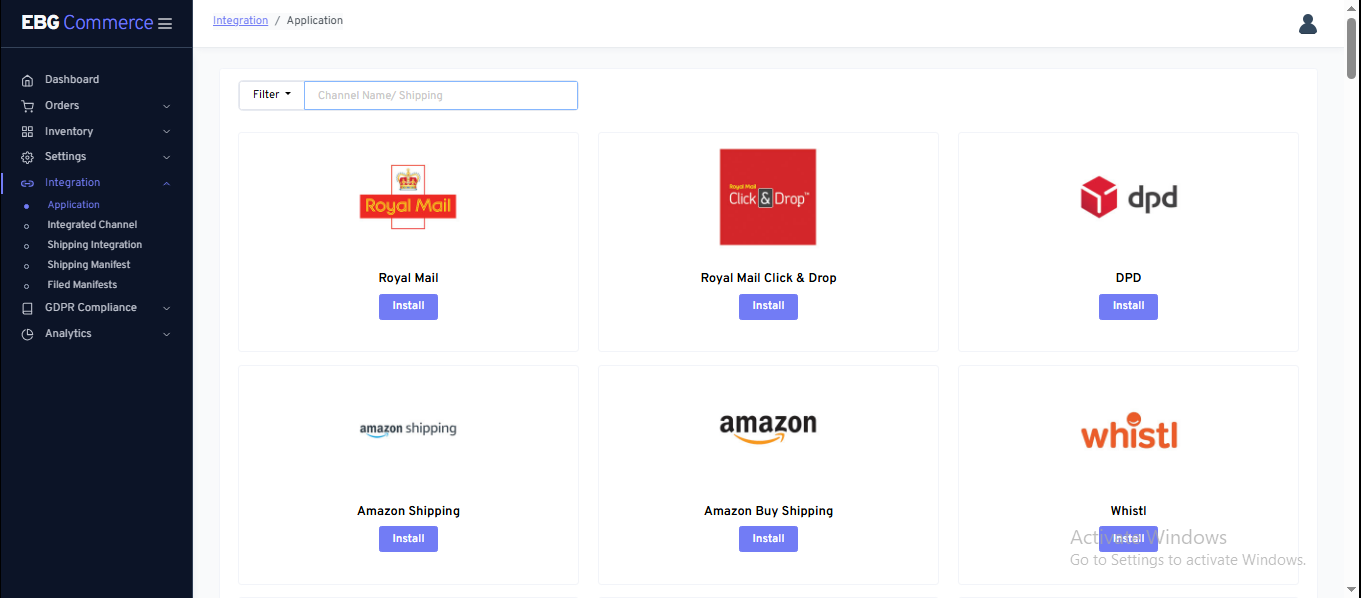Click the GDPR Compliance icon
1361x598 pixels.
(x=27, y=308)
